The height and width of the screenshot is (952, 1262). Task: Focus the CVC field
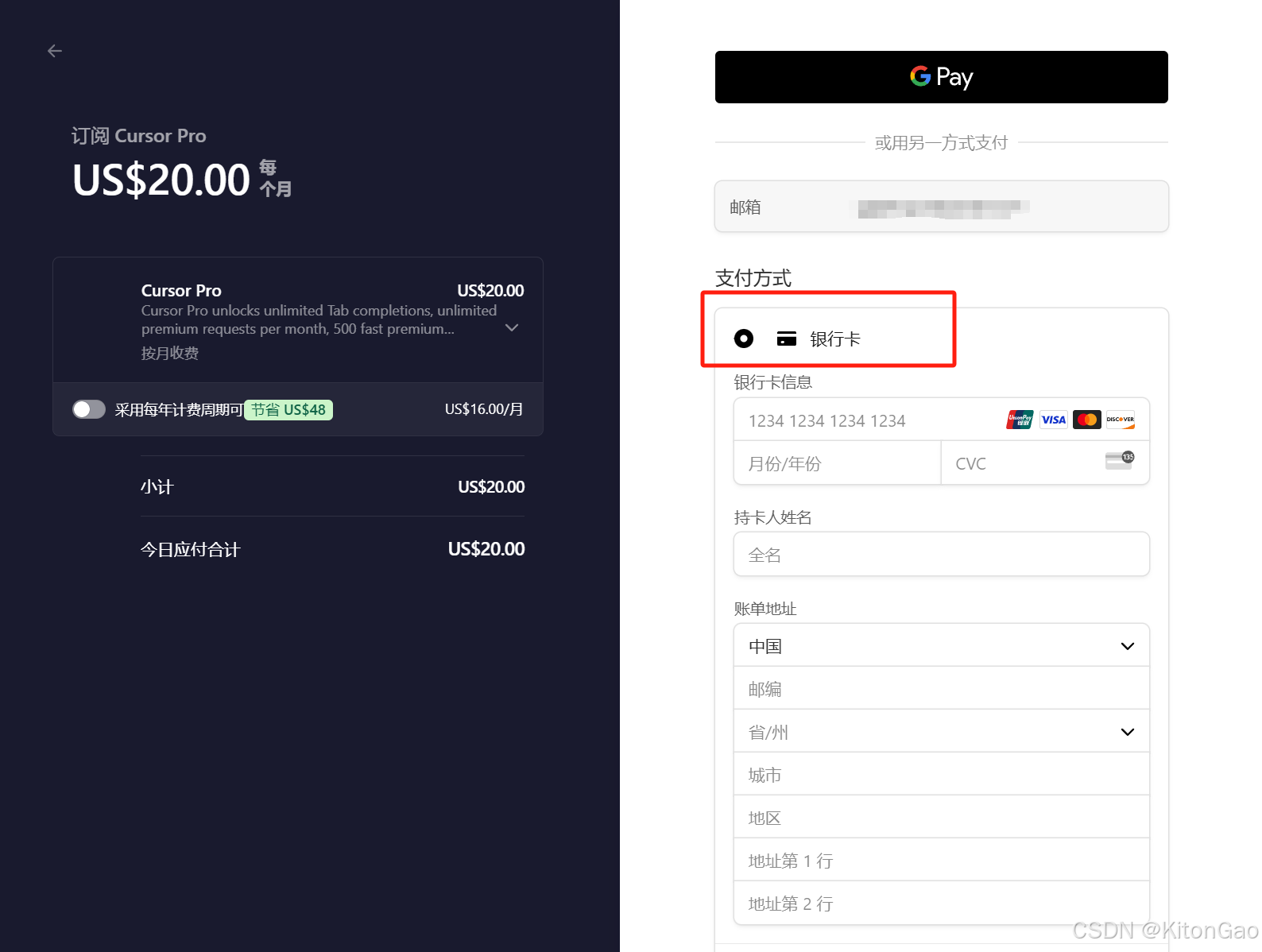click(x=1046, y=463)
